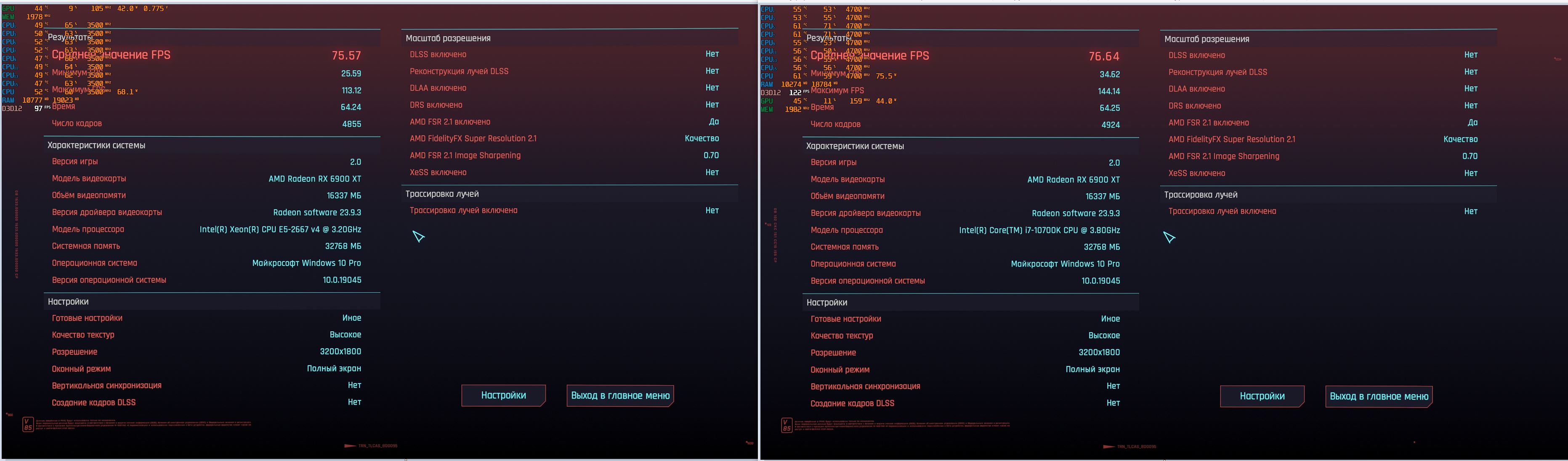Image resolution: width=1568 pixels, height=461 pixels.
Task: Click right average FPS value 76.64
Action: pos(1103,56)
